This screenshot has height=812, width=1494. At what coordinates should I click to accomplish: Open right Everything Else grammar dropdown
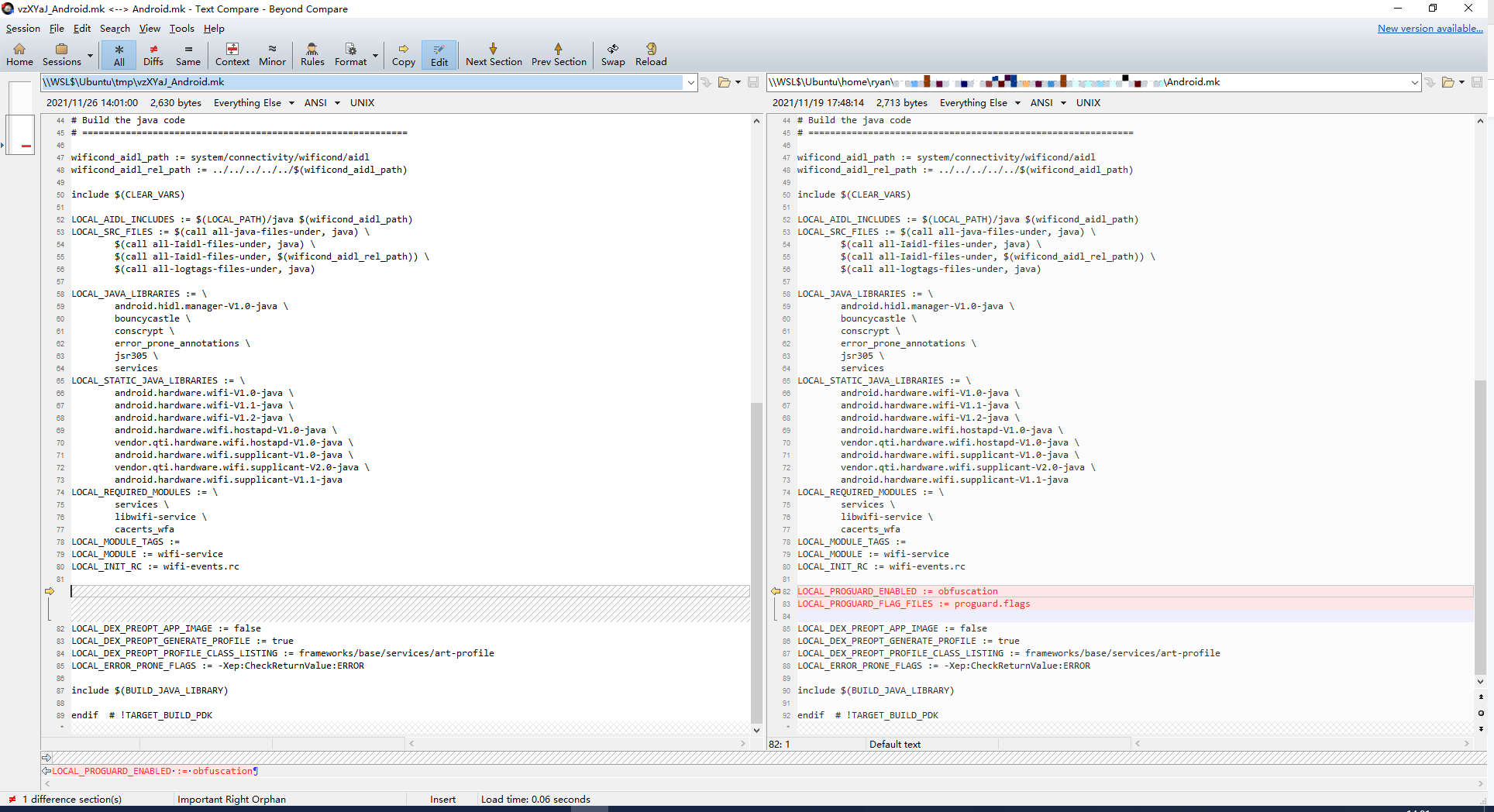[x=980, y=103]
